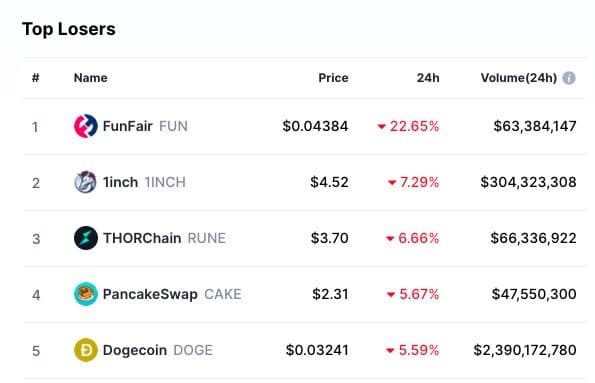595x383 pixels.
Task: Click the Dogecoin gold coin icon
Action: 85,350
